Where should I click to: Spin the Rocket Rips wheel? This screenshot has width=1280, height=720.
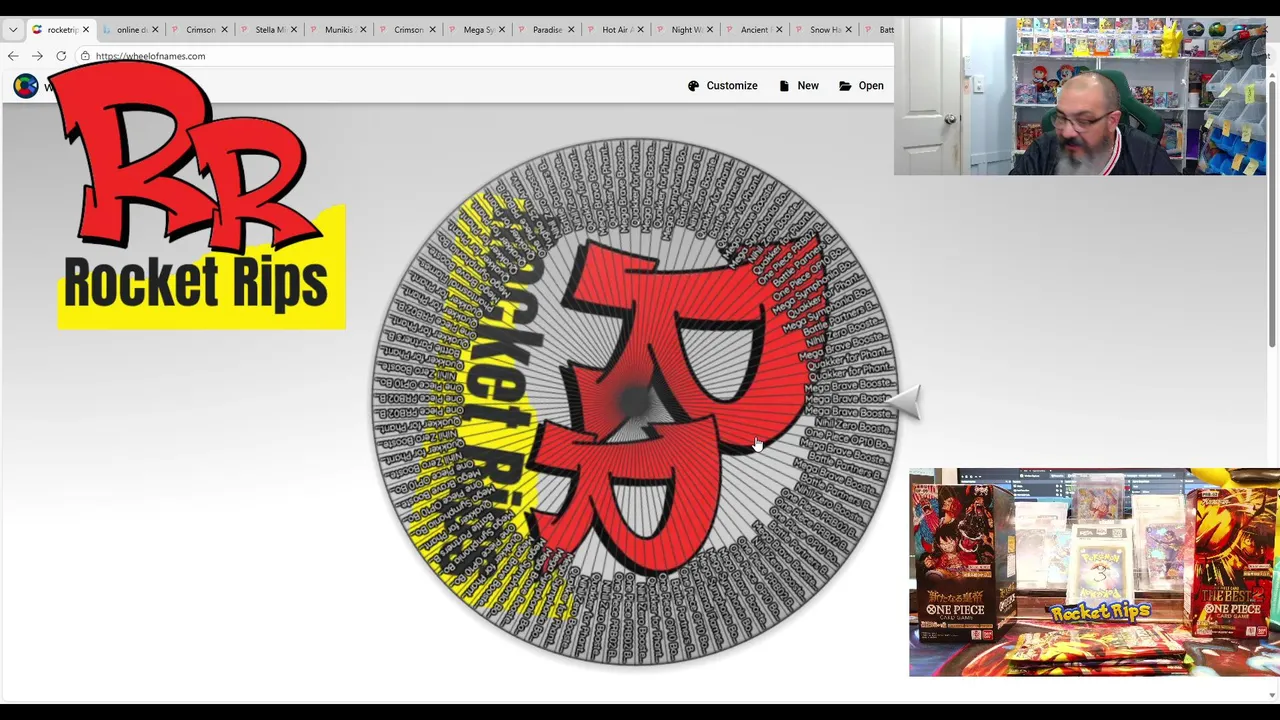(x=636, y=403)
